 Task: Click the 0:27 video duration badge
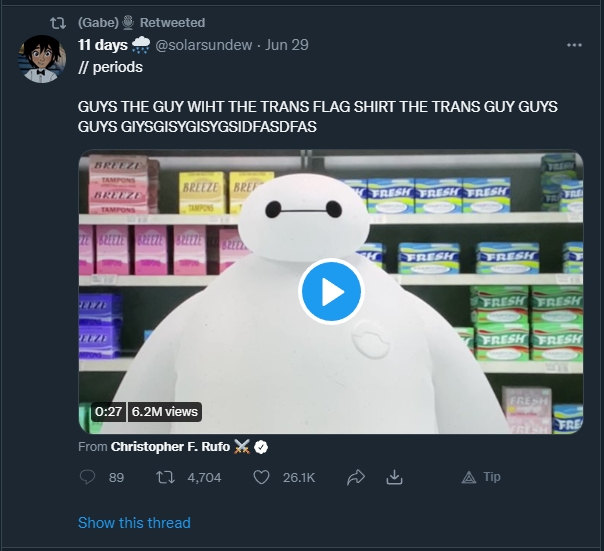[108, 412]
